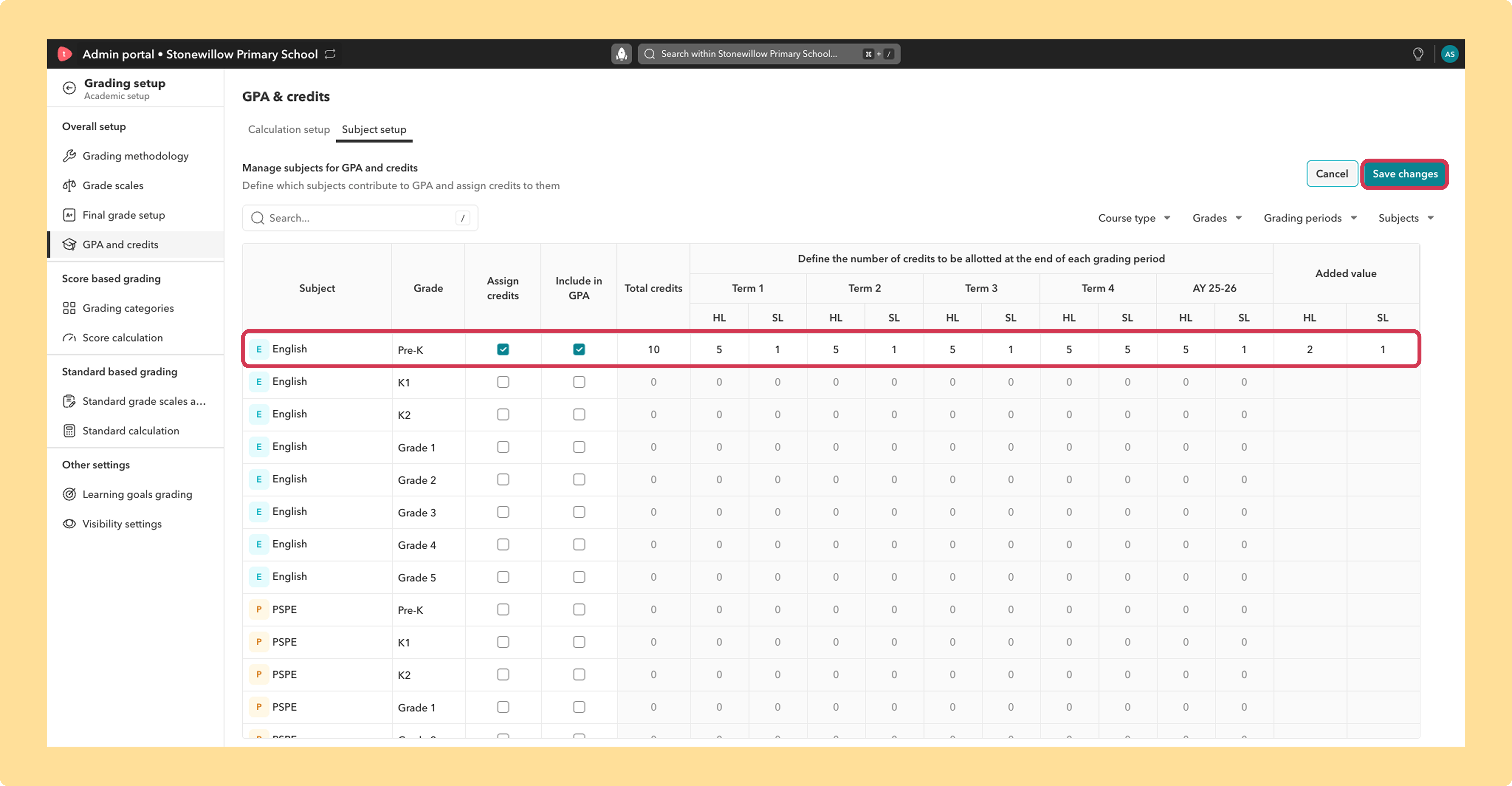Click the P badge for PSPE K2
Viewport: 1512px width, 786px height.
click(x=259, y=674)
